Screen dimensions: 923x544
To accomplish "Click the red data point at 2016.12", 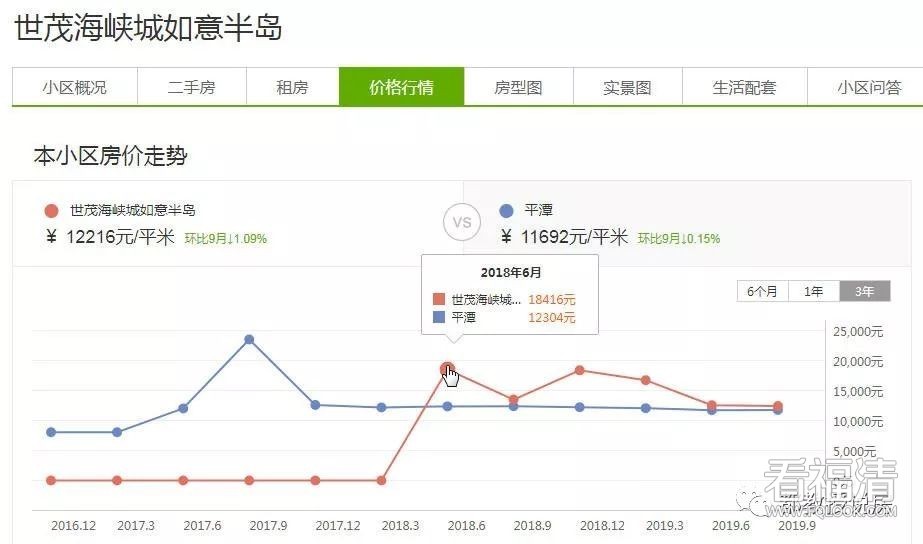I will click(51, 480).
